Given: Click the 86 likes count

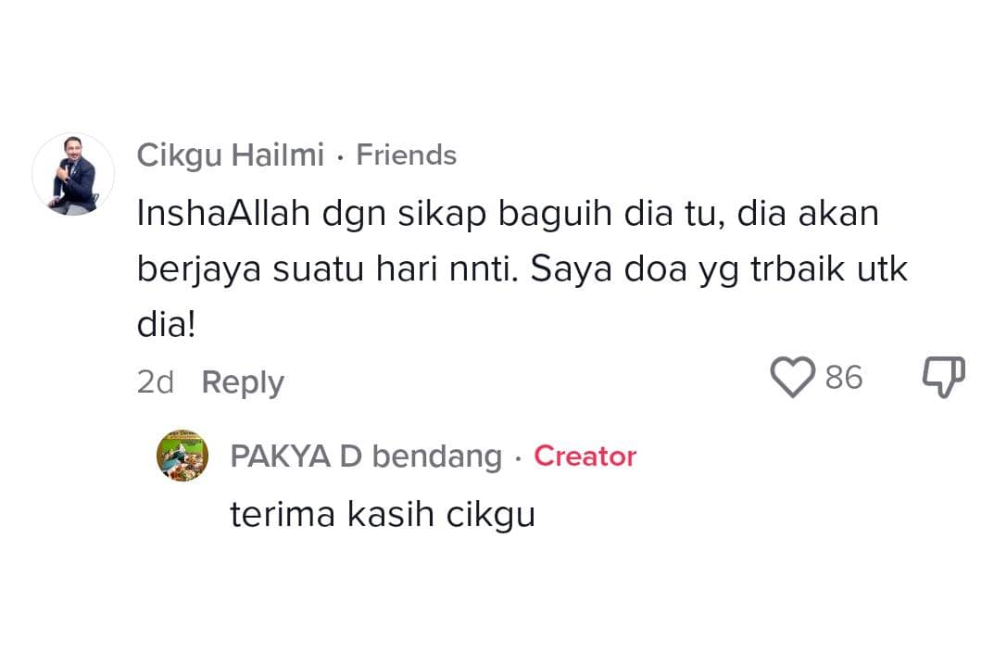Looking at the screenshot, I should pyautogui.click(x=843, y=378).
